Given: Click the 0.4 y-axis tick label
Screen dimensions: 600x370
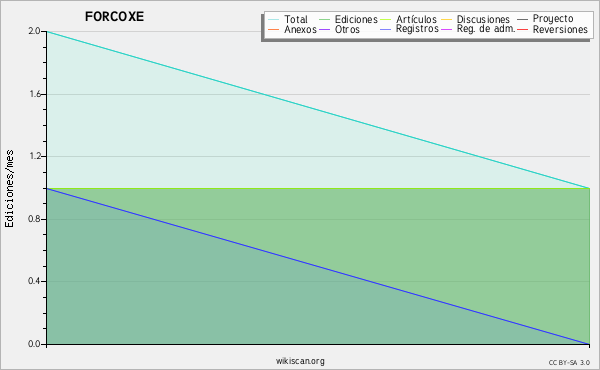Looking at the screenshot, I should 34,281.
